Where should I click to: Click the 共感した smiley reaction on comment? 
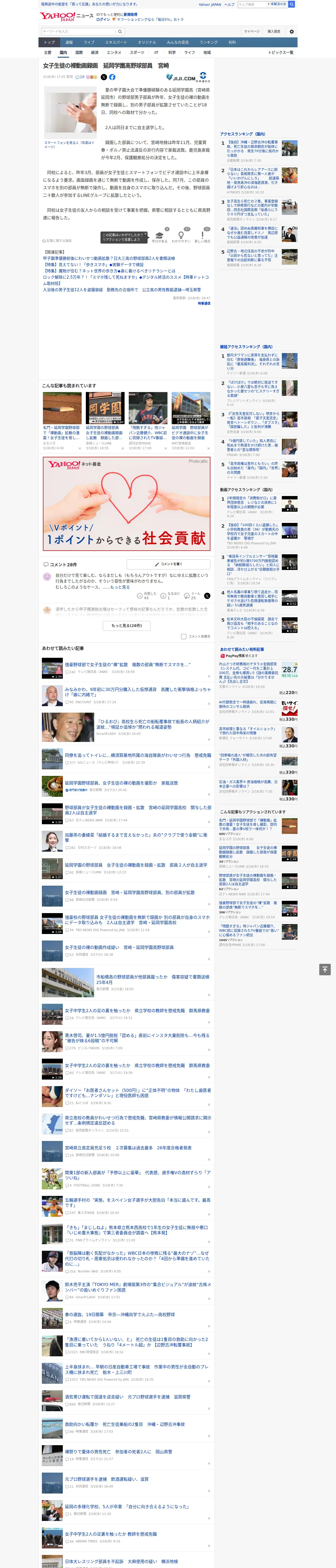click(146, 596)
